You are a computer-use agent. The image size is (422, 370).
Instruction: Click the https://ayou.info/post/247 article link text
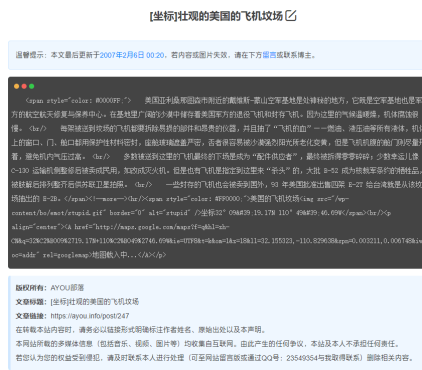pyautogui.click(x=90, y=316)
